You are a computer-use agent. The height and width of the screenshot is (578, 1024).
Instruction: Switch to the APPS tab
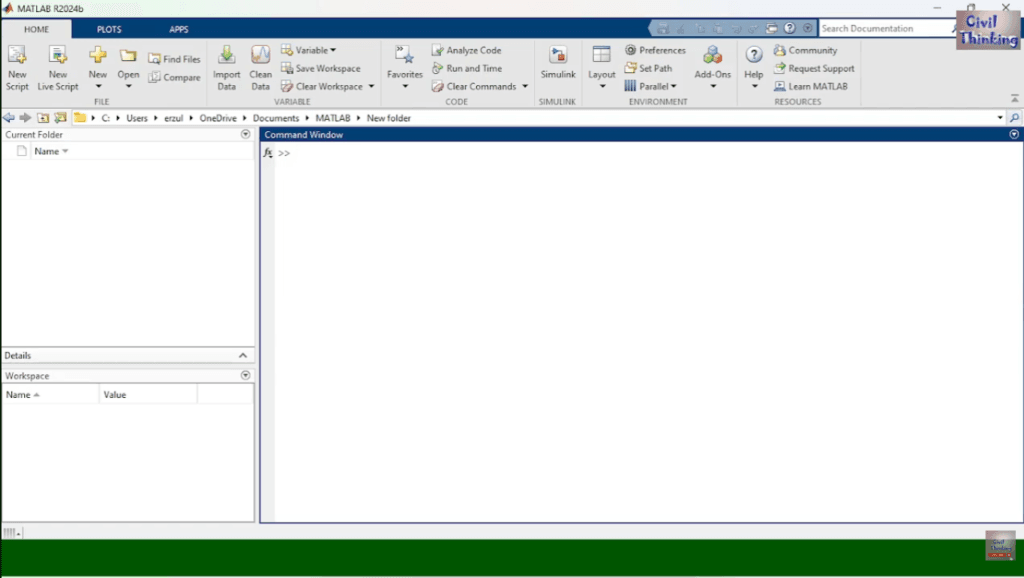pos(179,29)
